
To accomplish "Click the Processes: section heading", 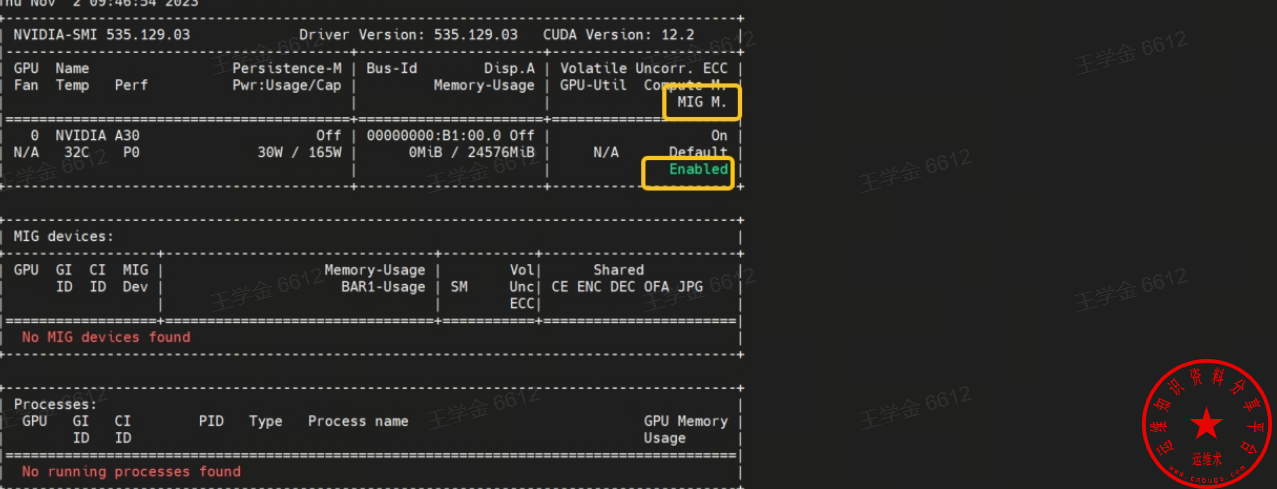I will pyautogui.click(x=56, y=404).
